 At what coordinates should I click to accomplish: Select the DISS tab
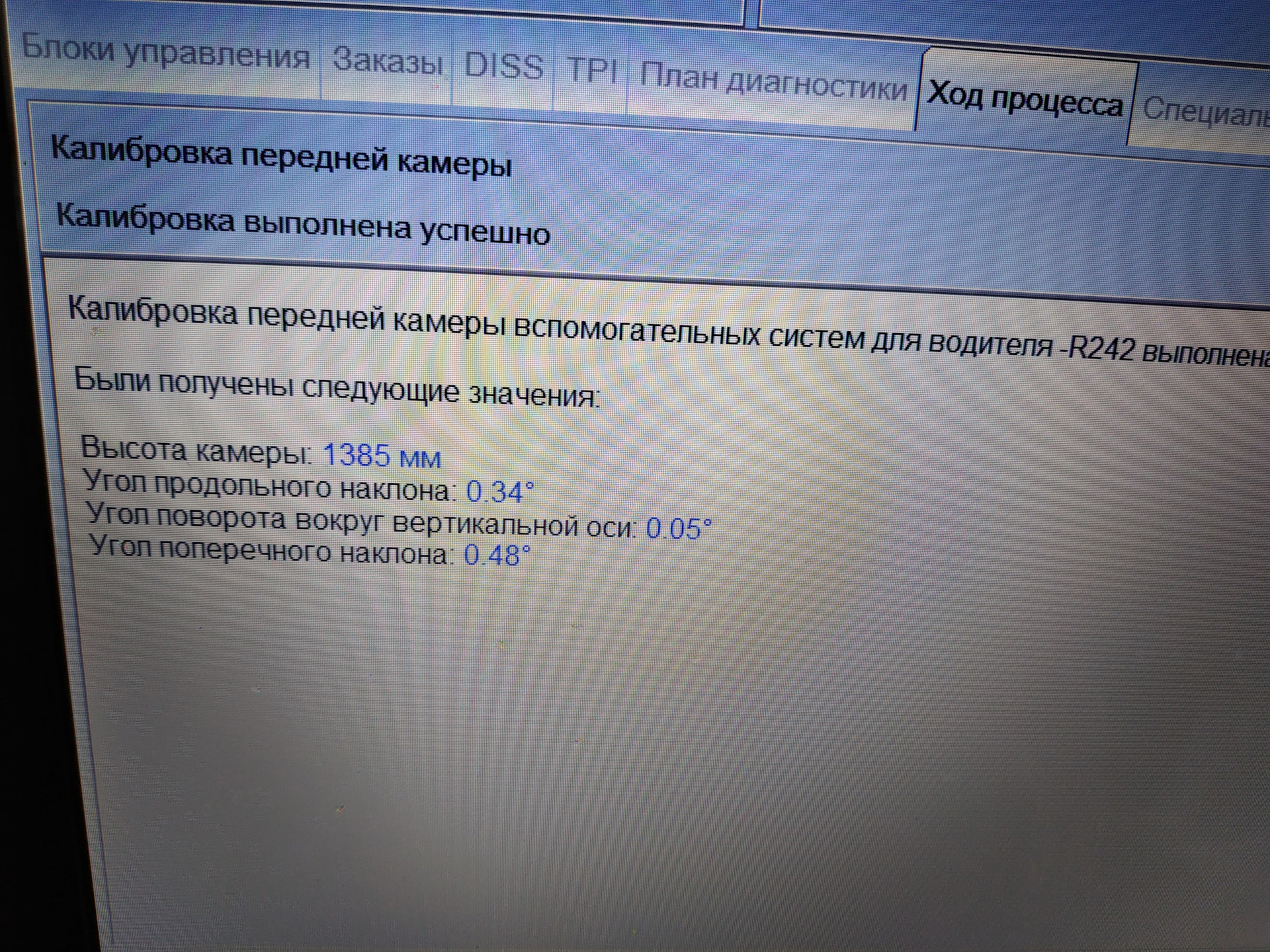click(503, 68)
